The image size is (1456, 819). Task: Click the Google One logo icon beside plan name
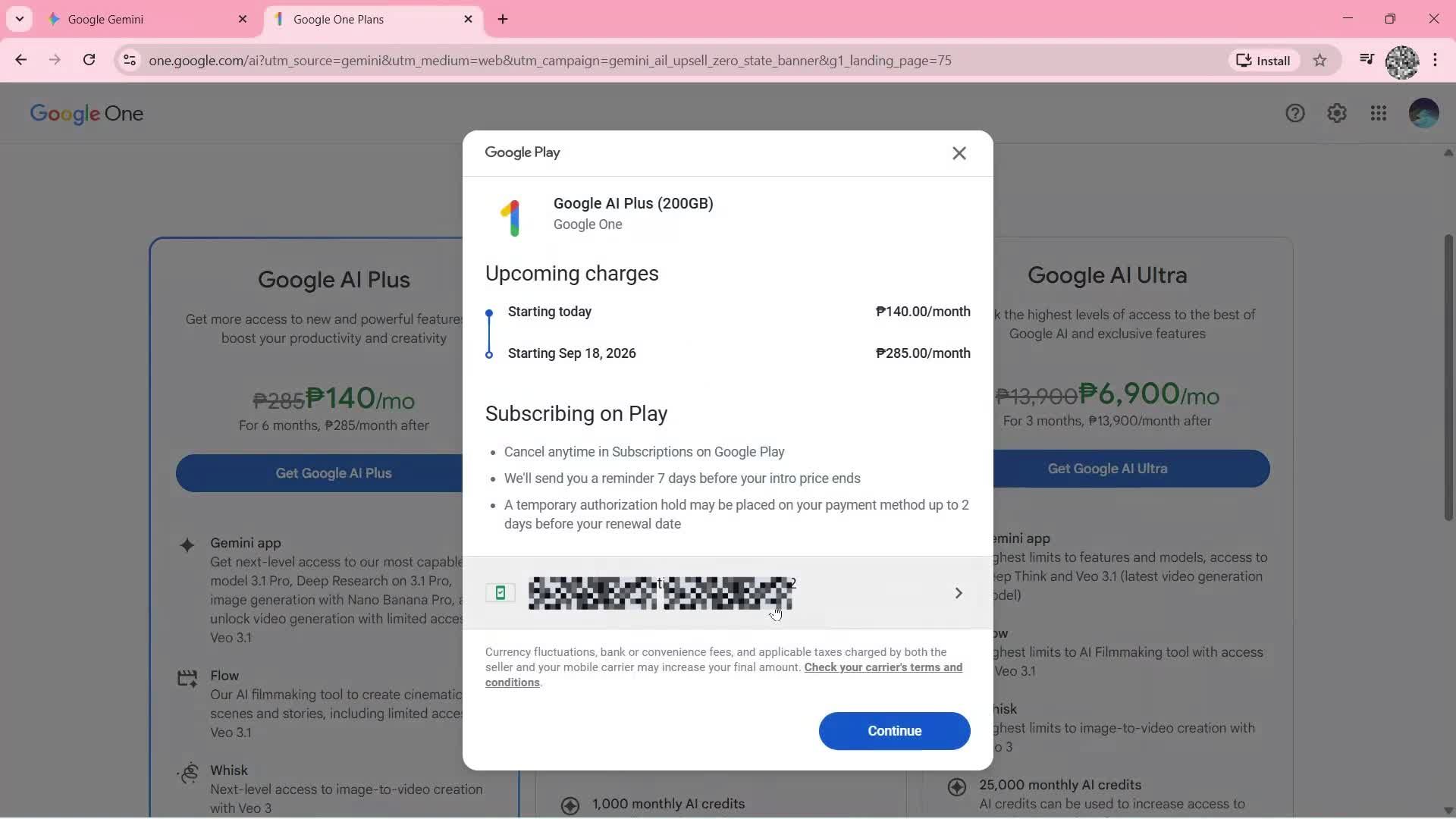click(x=513, y=217)
